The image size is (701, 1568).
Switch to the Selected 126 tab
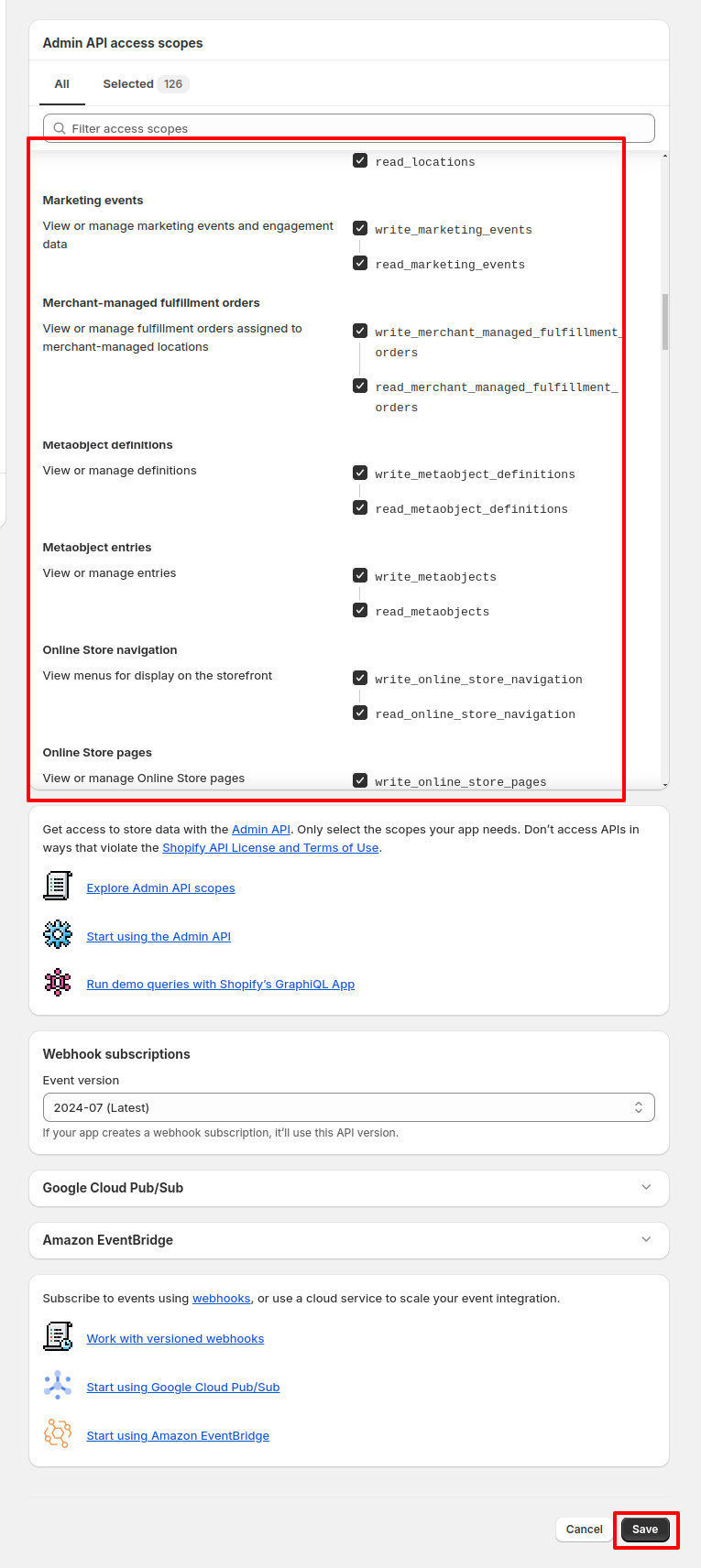143,83
